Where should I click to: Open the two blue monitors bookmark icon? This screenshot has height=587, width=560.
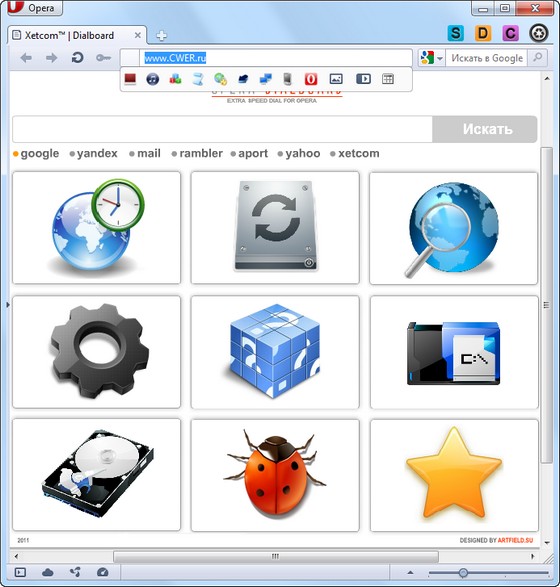266,79
